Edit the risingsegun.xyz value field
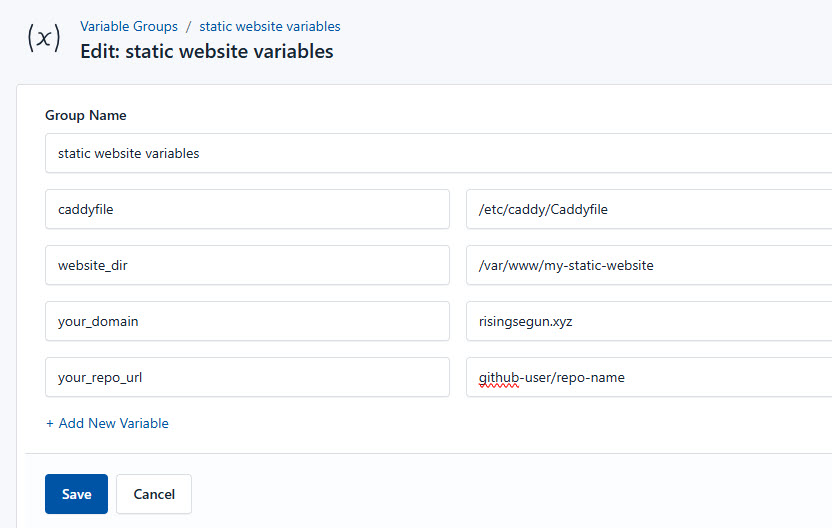Image resolution: width=832 pixels, height=528 pixels. point(649,322)
